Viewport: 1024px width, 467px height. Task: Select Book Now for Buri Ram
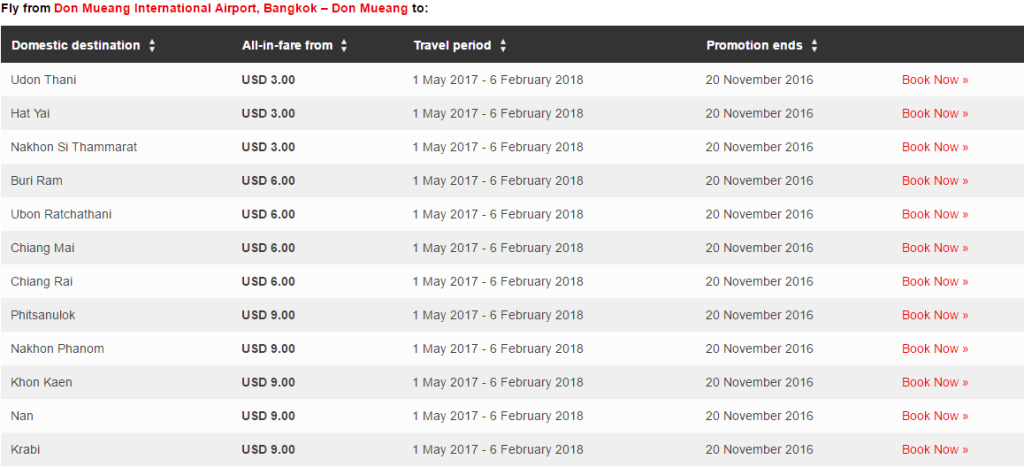pyautogui.click(x=934, y=181)
